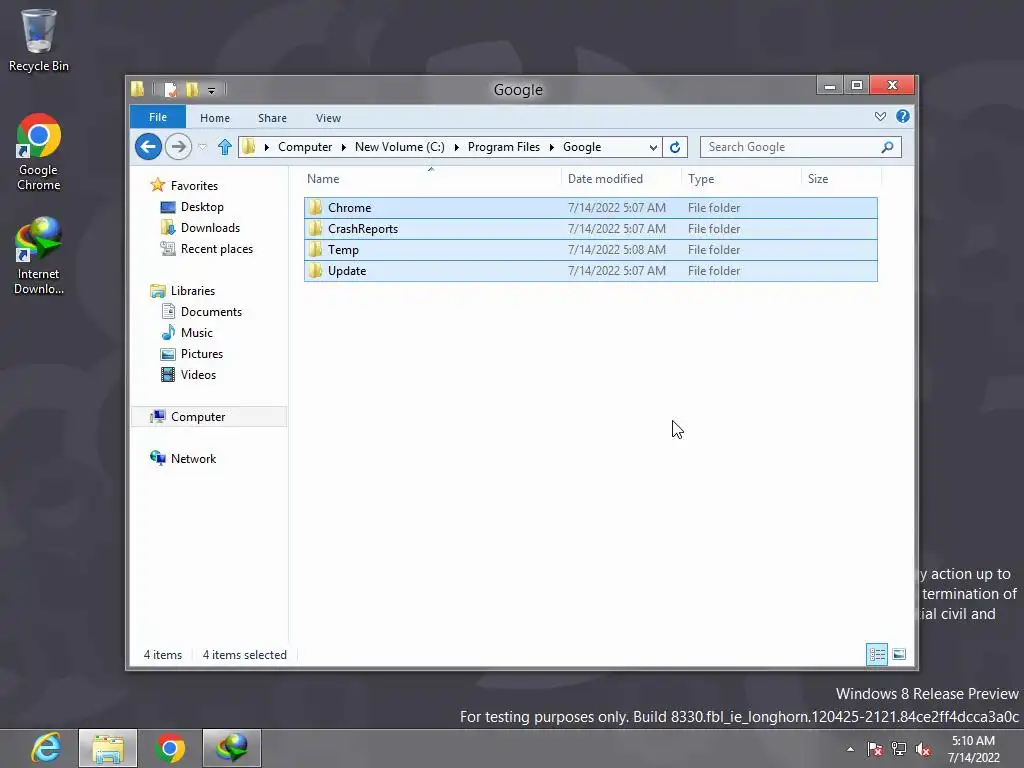Show hidden tray icons arrow
Image resolution: width=1024 pixels, height=768 pixels.
pyautogui.click(x=850, y=749)
